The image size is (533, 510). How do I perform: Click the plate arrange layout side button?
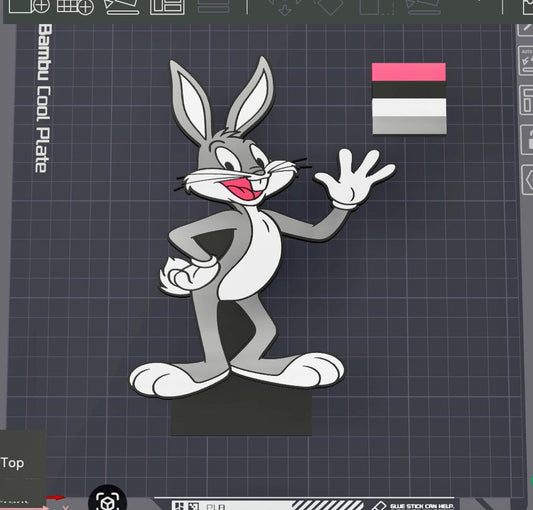tap(526, 100)
